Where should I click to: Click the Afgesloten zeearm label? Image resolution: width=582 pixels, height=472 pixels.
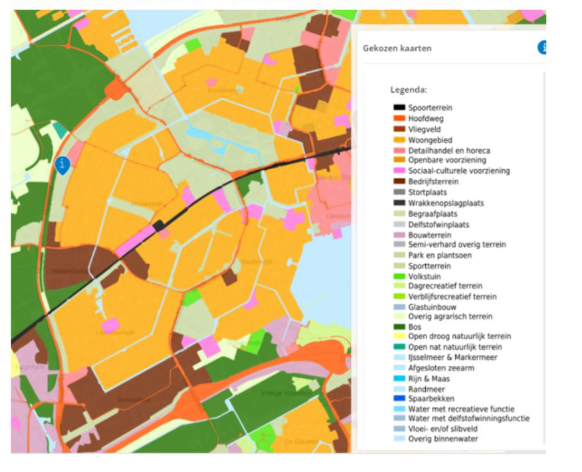tap(441, 368)
